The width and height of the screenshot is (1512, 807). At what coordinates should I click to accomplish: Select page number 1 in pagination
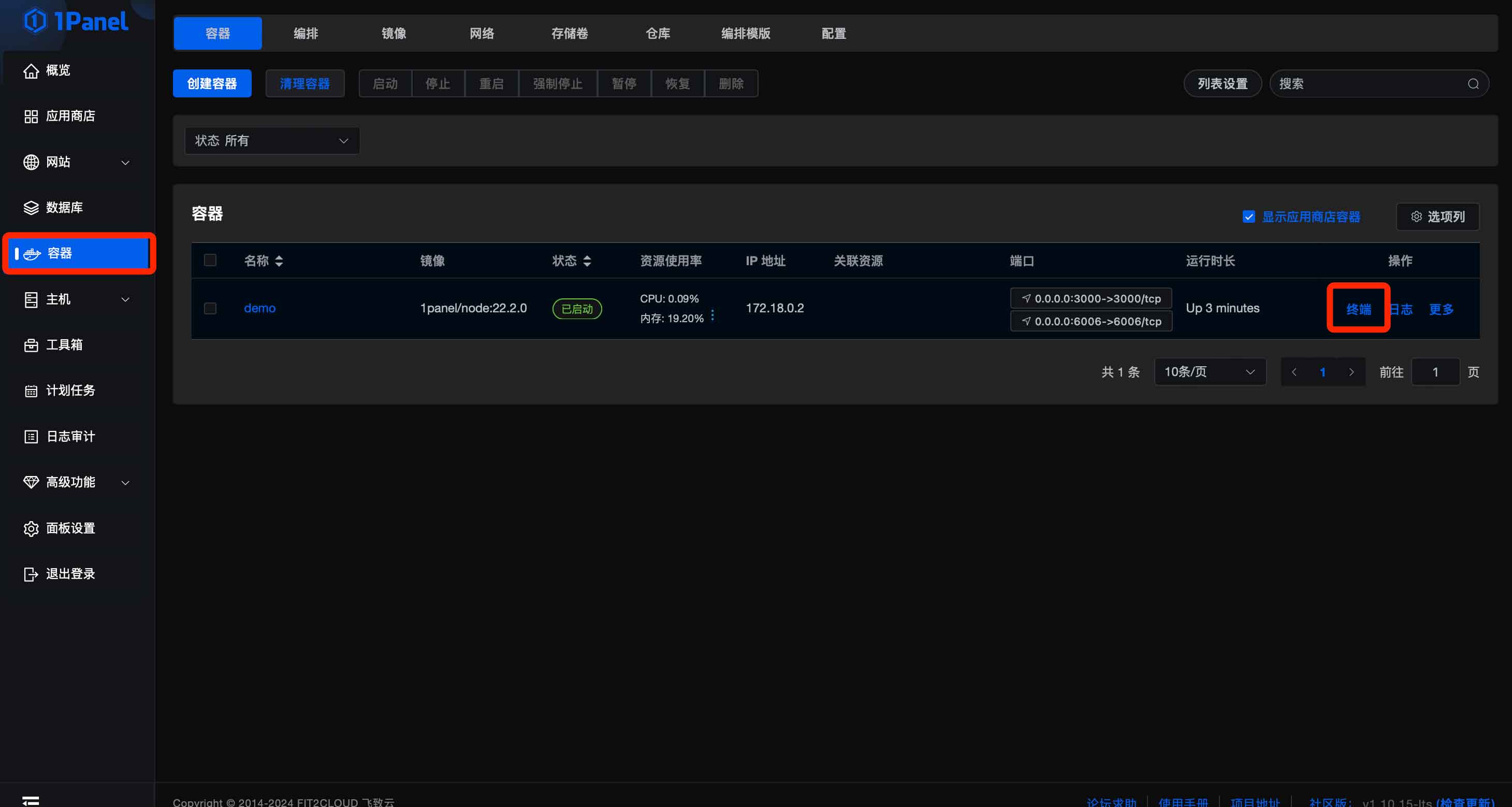[x=1322, y=372]
